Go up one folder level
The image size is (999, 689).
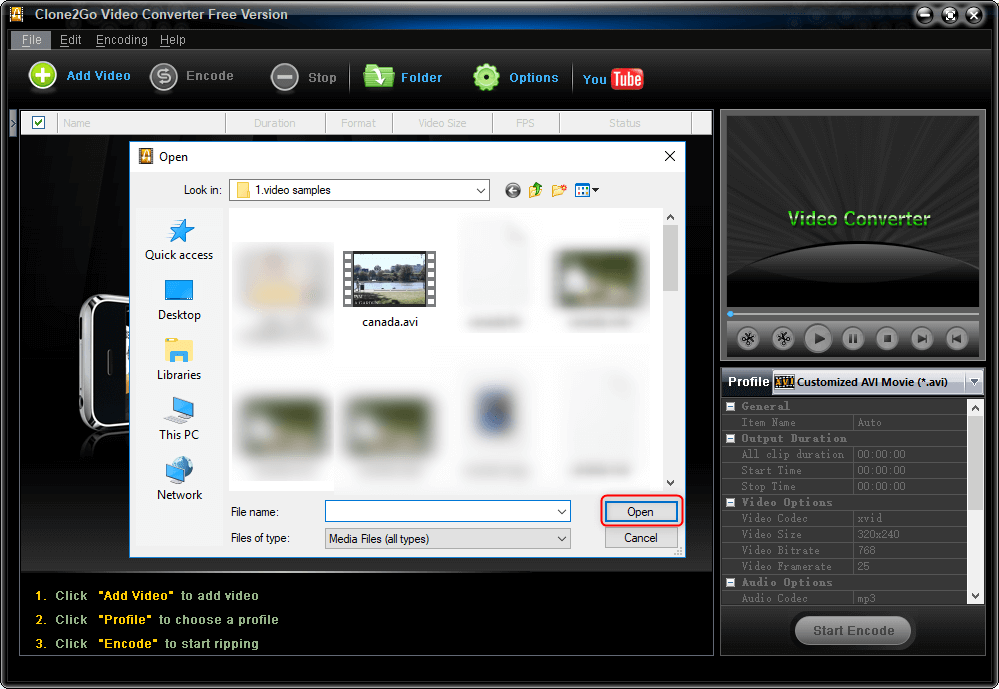pos(535,190)
